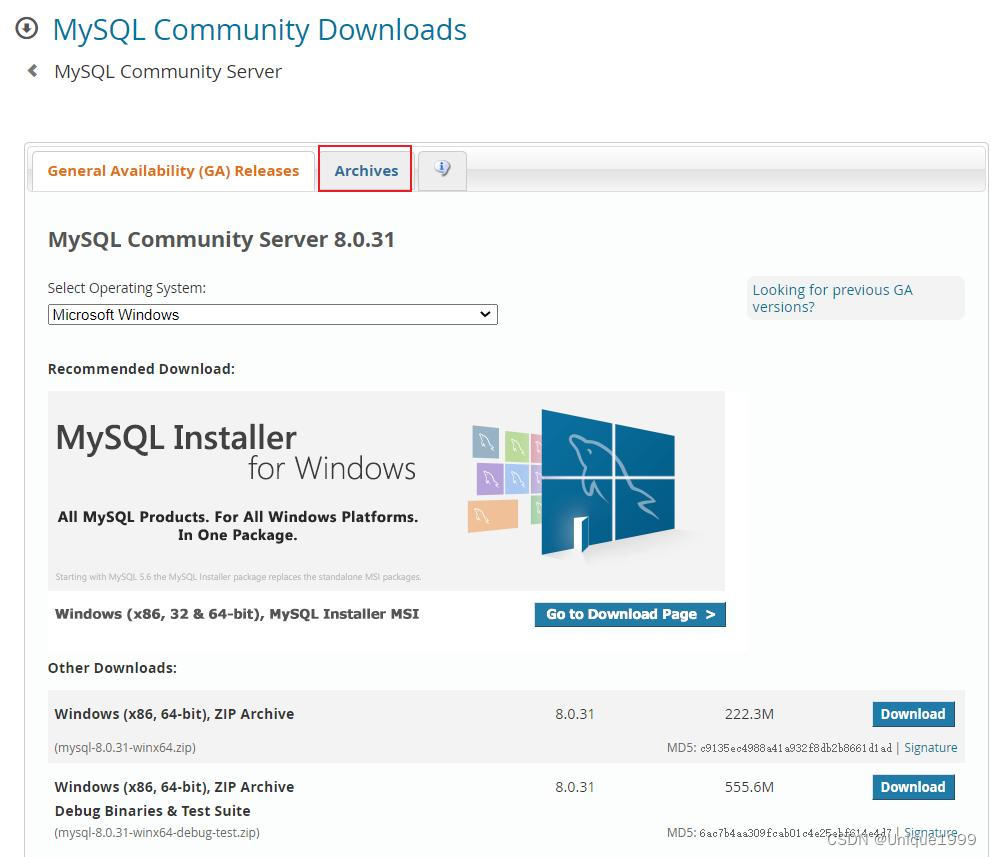
Task: Click the back arrow next to MySQL Community Server
Action: click(33, 71)
